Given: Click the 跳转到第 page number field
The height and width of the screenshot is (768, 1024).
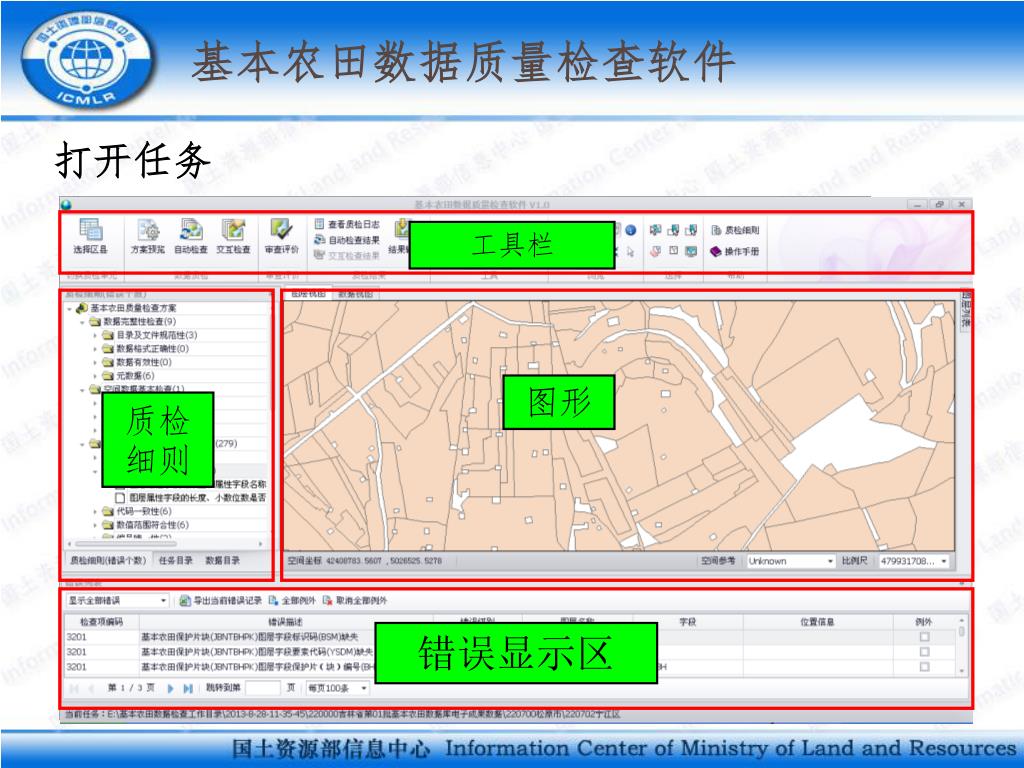Looking at the screenshot, I should point(263,688).
